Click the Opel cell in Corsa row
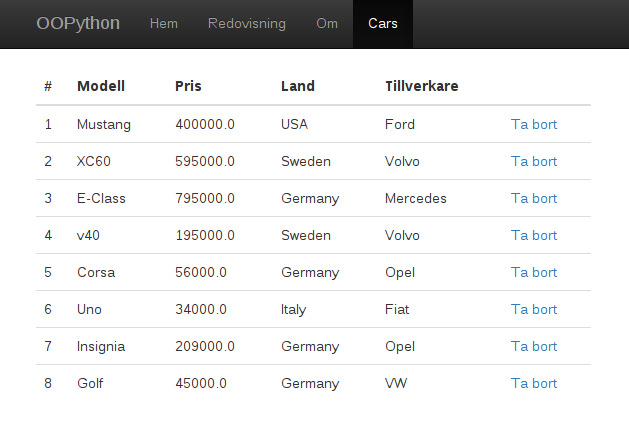 pos(400,272)
